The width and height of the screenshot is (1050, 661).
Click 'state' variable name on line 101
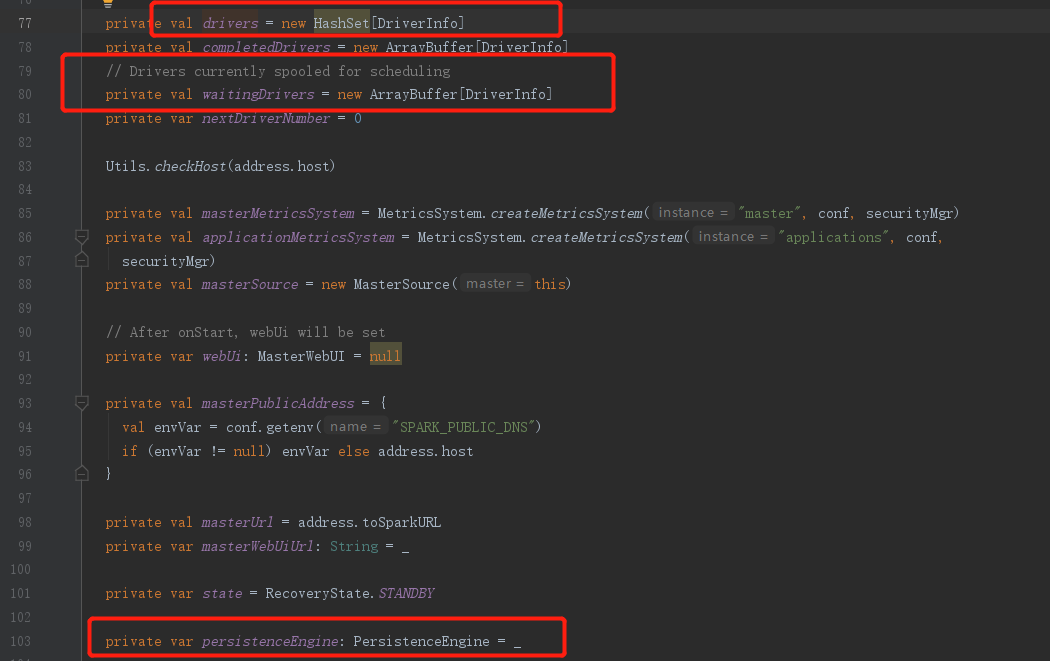pyautogui.click(x=222, y=593)
